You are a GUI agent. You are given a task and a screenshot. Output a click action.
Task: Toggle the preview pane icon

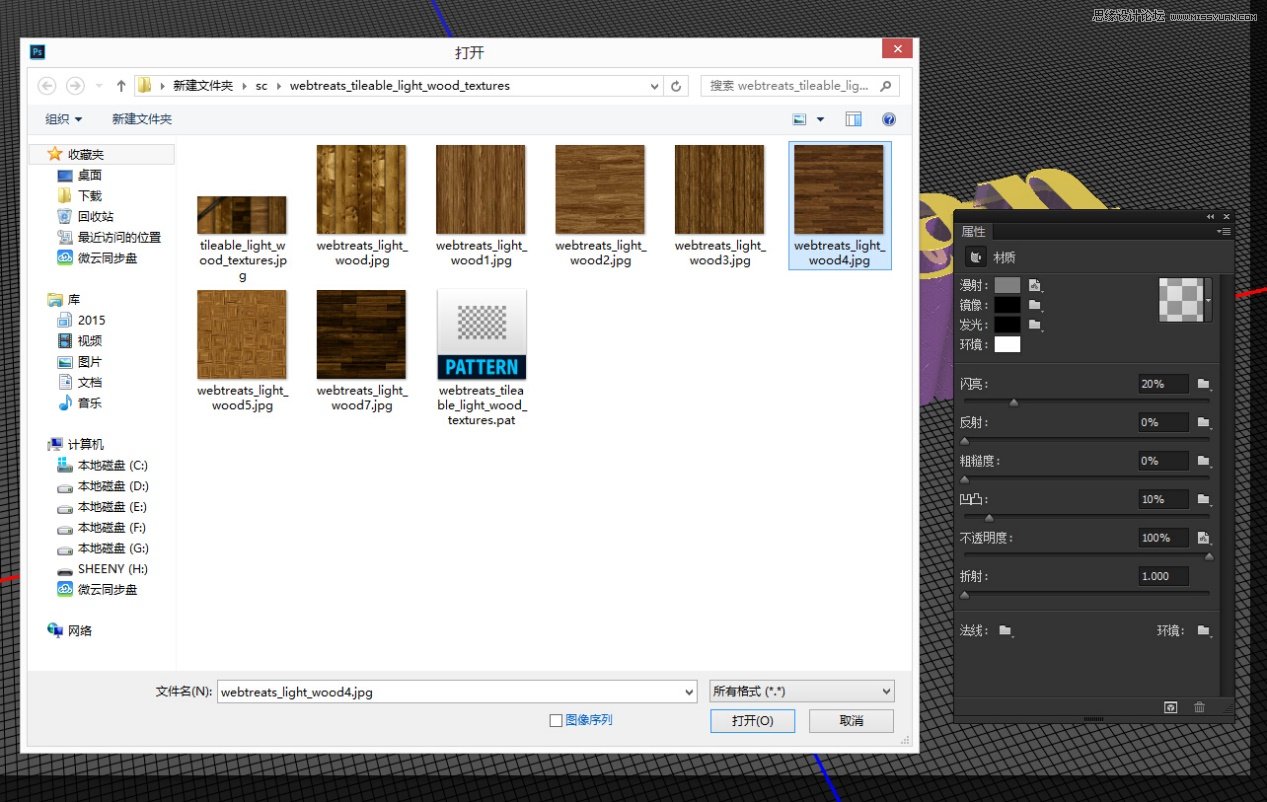pos(853,119)
